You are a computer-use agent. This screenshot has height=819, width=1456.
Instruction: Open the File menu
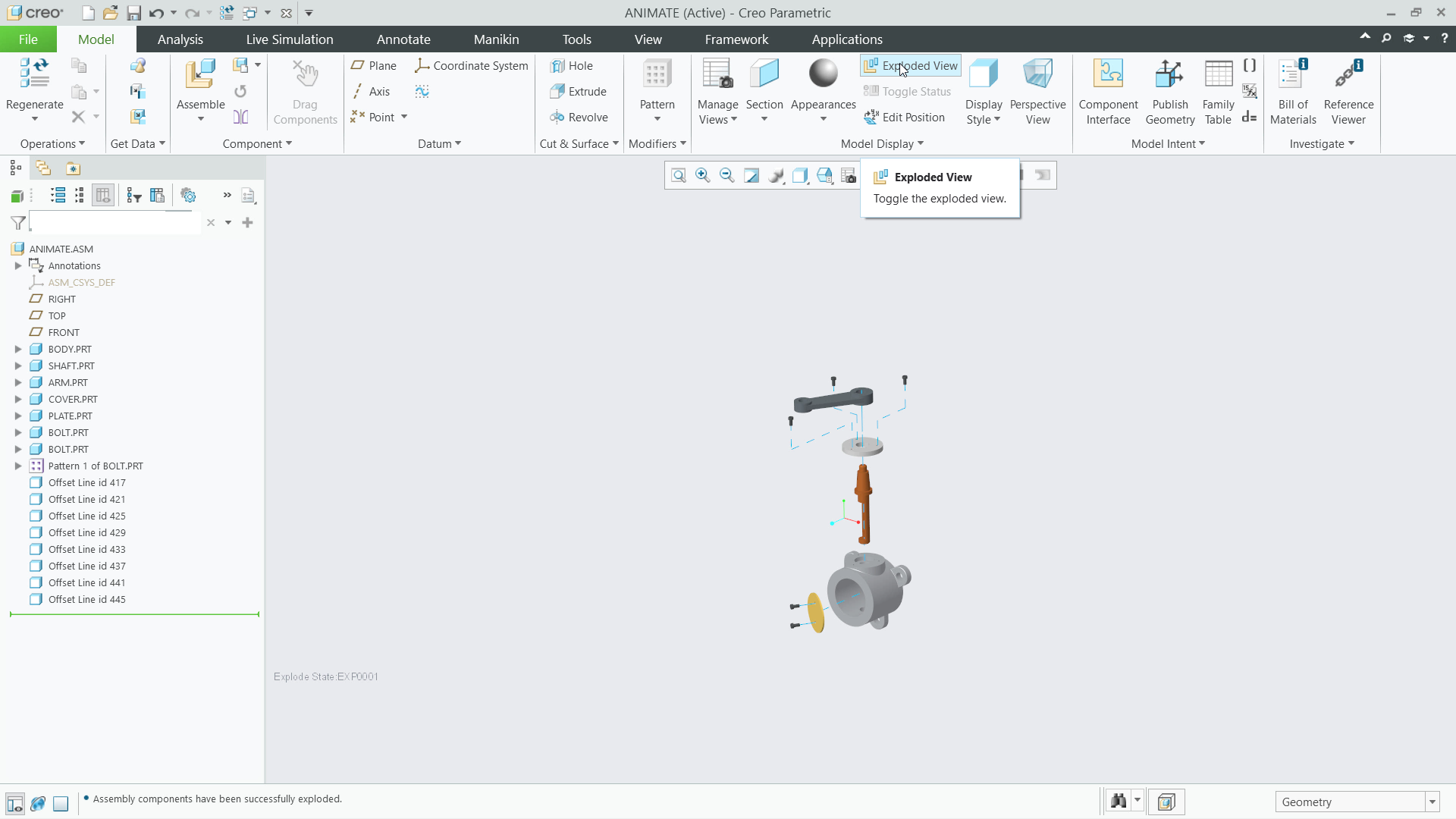pos(28,39)
